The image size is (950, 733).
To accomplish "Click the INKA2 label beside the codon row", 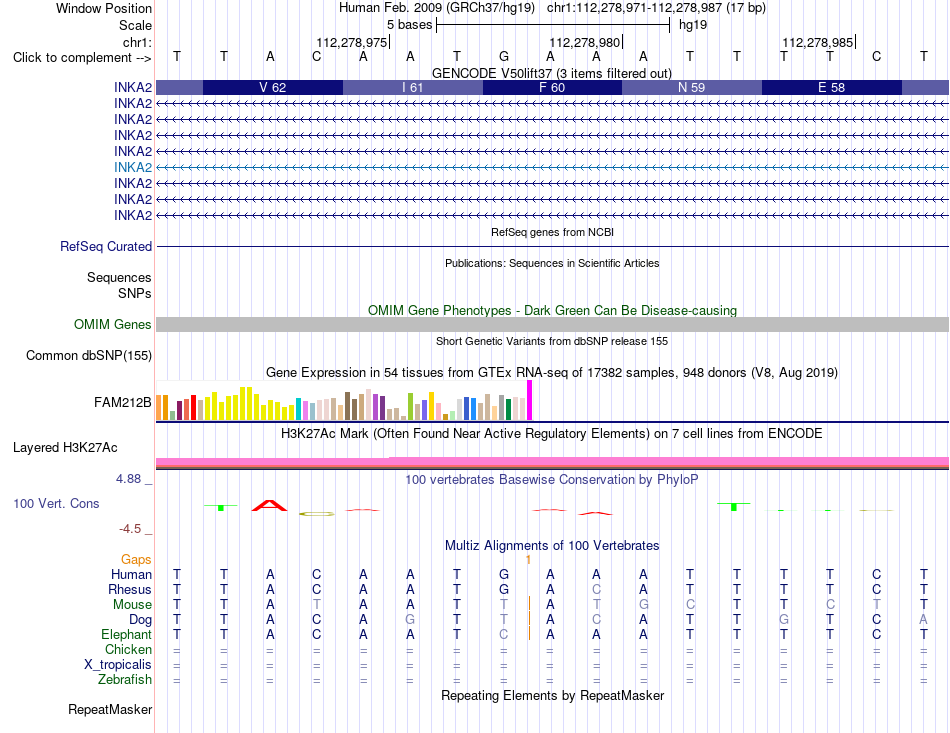I will click(x=133, y=87).
